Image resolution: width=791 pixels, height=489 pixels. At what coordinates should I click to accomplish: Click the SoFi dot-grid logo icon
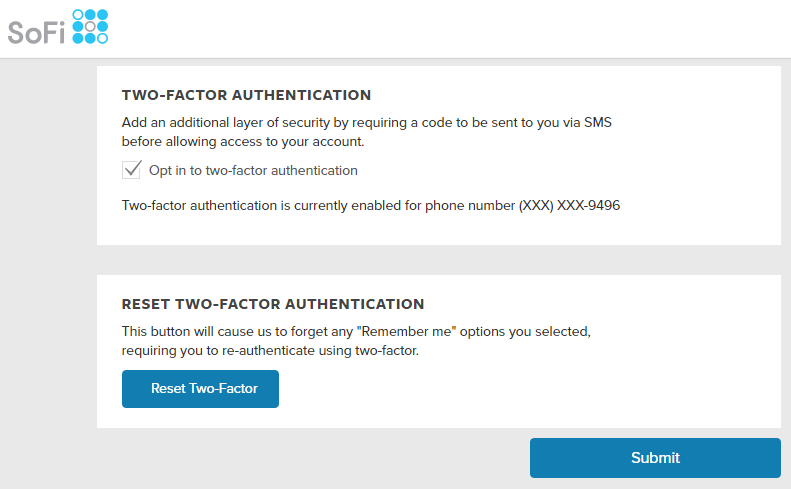tap(90, 26)
